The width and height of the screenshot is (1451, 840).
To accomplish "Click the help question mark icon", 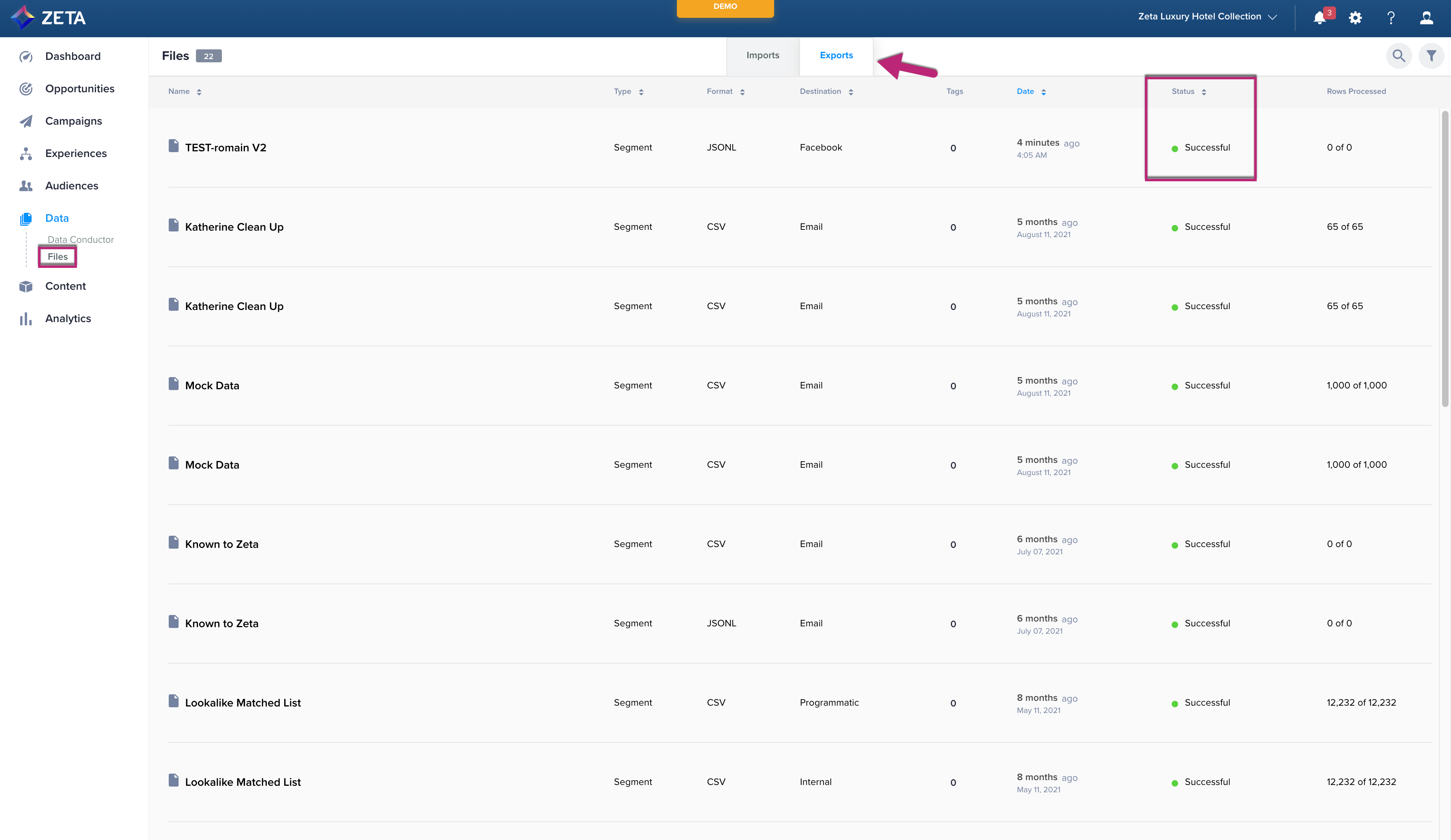I will coord(1391,18).
